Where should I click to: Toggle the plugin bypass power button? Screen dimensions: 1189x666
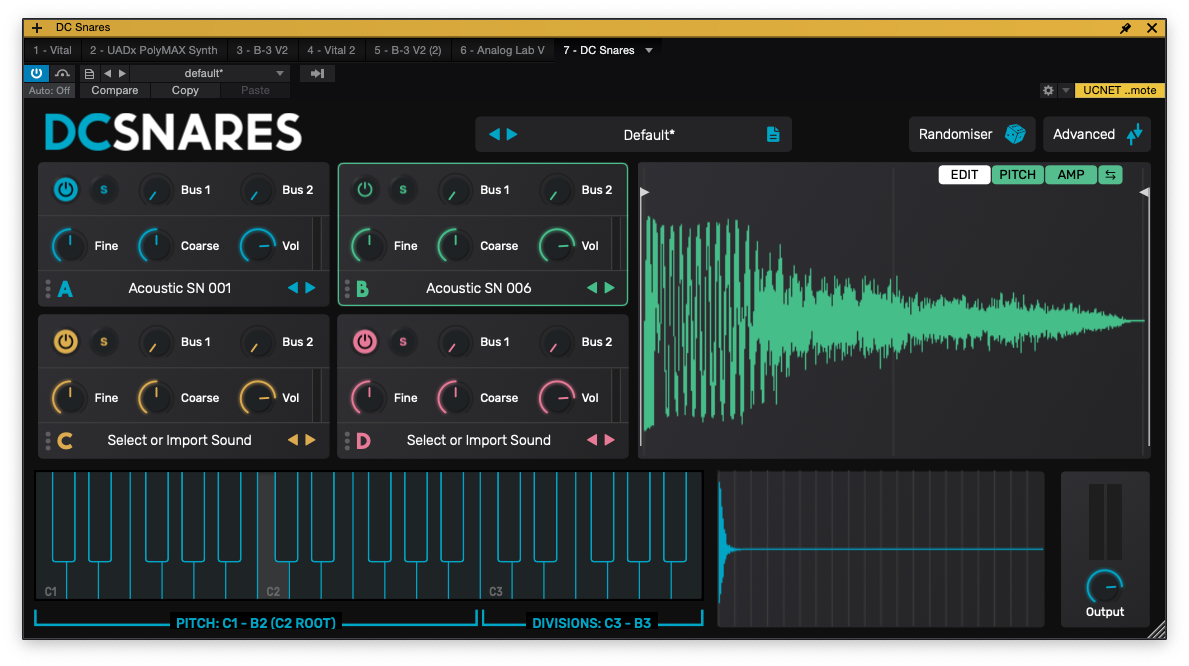pyautogui.click(x=36, y=74)
